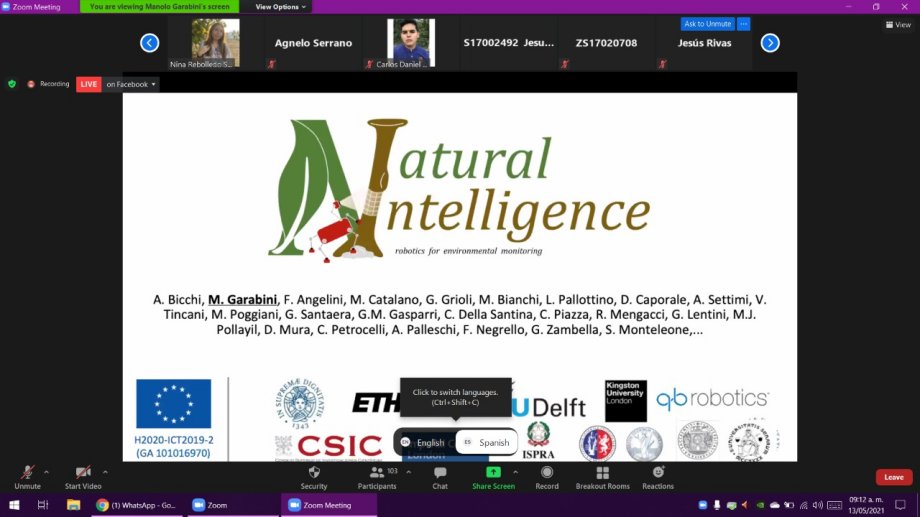Click the green encryption shield icon
The width and height of the screenshot is (920, 517).
(12, 84)
